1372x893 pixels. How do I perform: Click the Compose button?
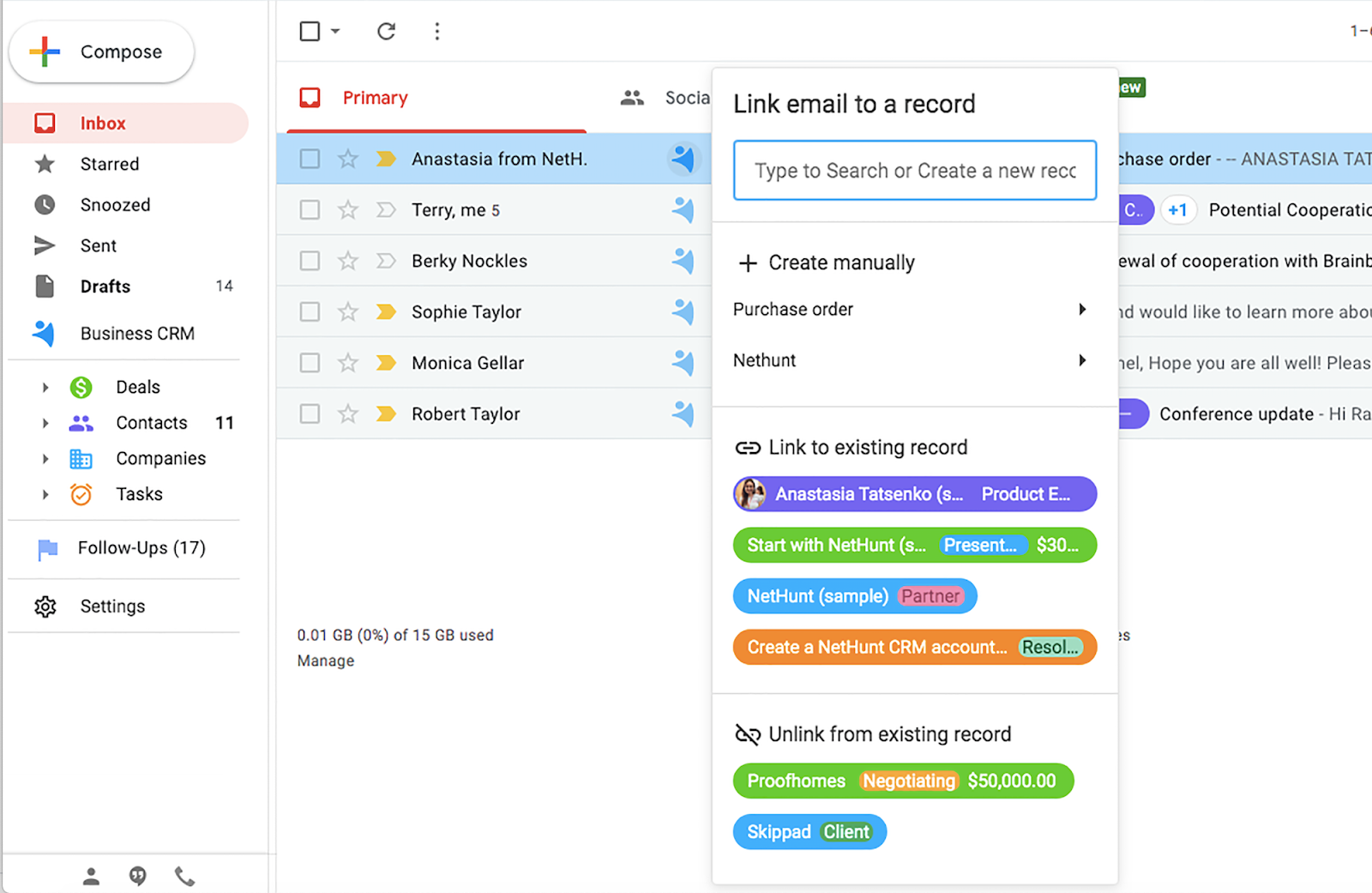point(101,51)
